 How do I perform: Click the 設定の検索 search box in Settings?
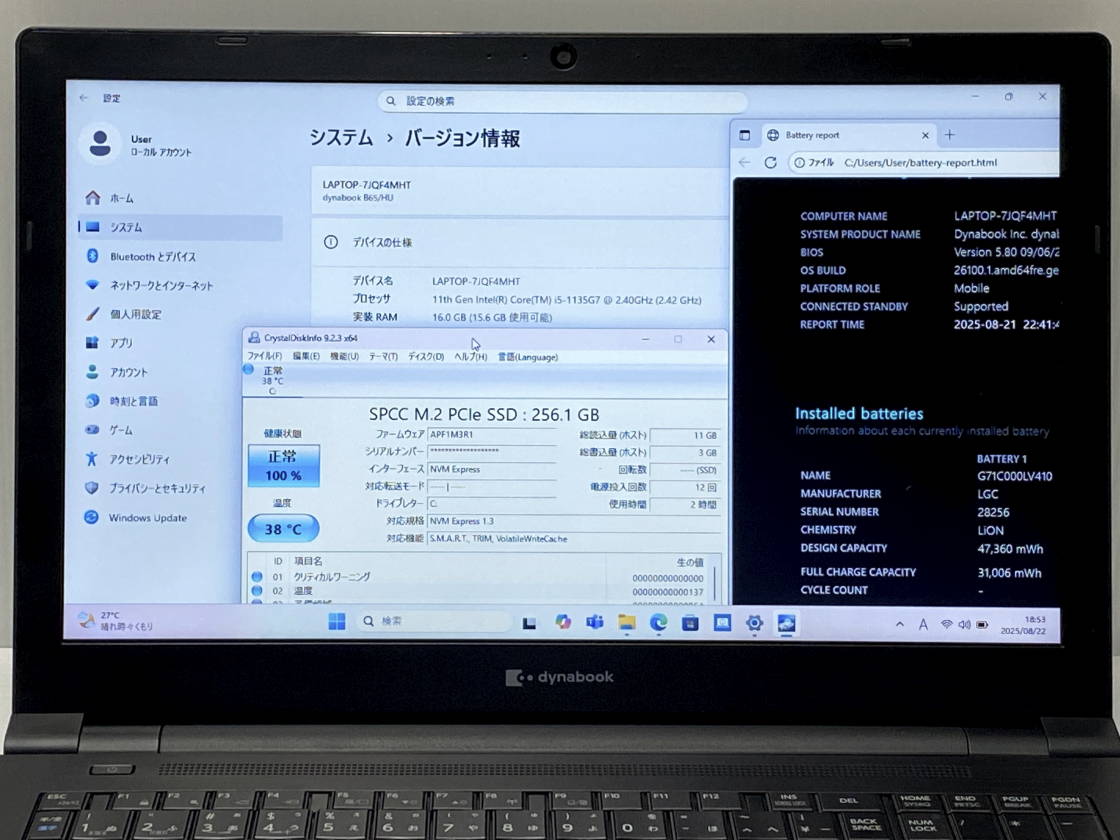563,101
